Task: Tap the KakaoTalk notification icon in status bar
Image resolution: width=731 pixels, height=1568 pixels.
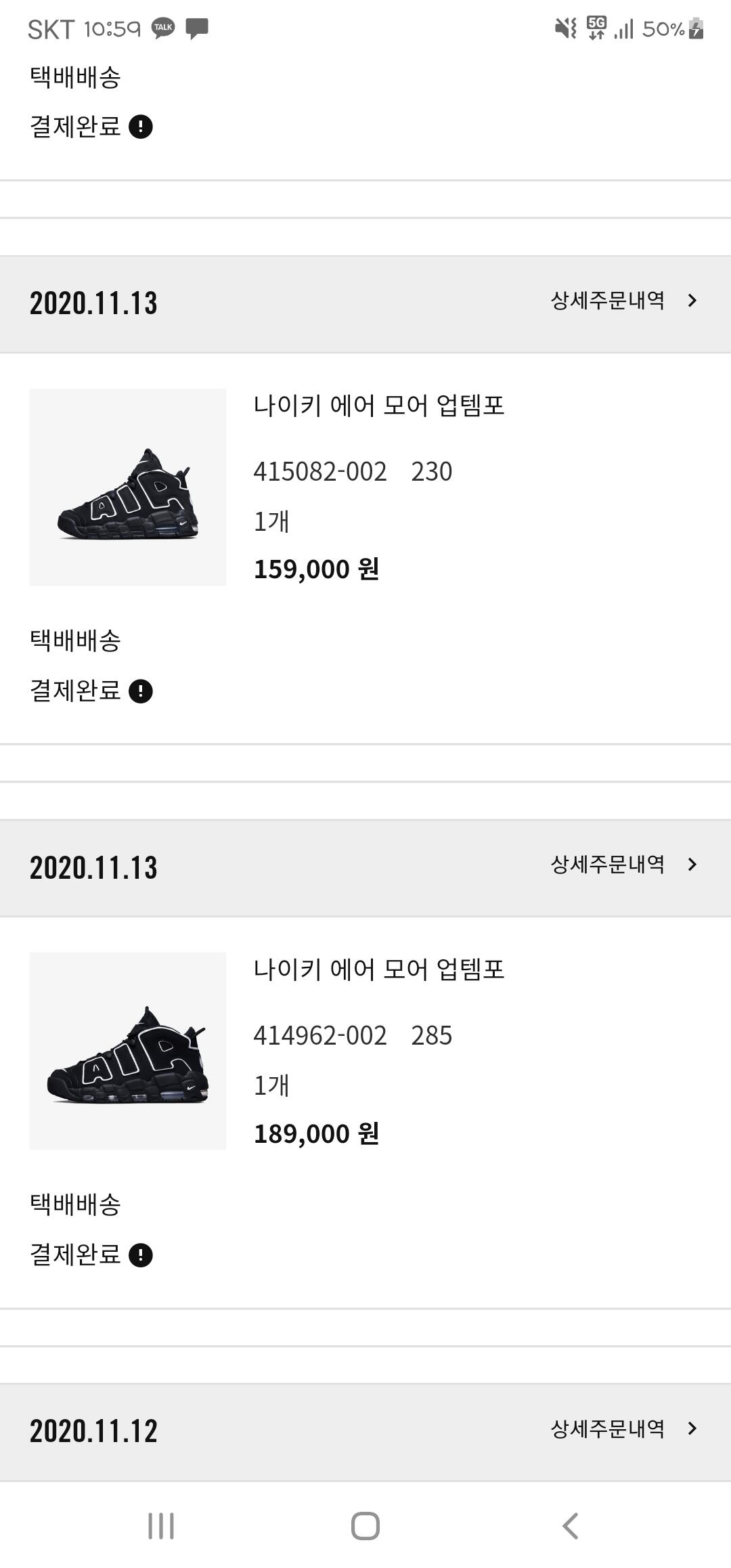Action: click(x=163, y=28)
